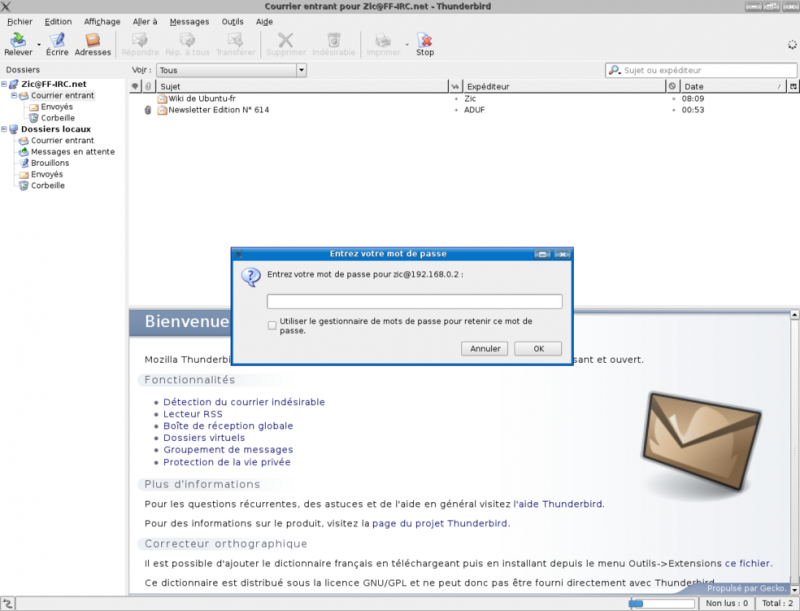Click the Écrire compose icon

click(x=57, y=41)
